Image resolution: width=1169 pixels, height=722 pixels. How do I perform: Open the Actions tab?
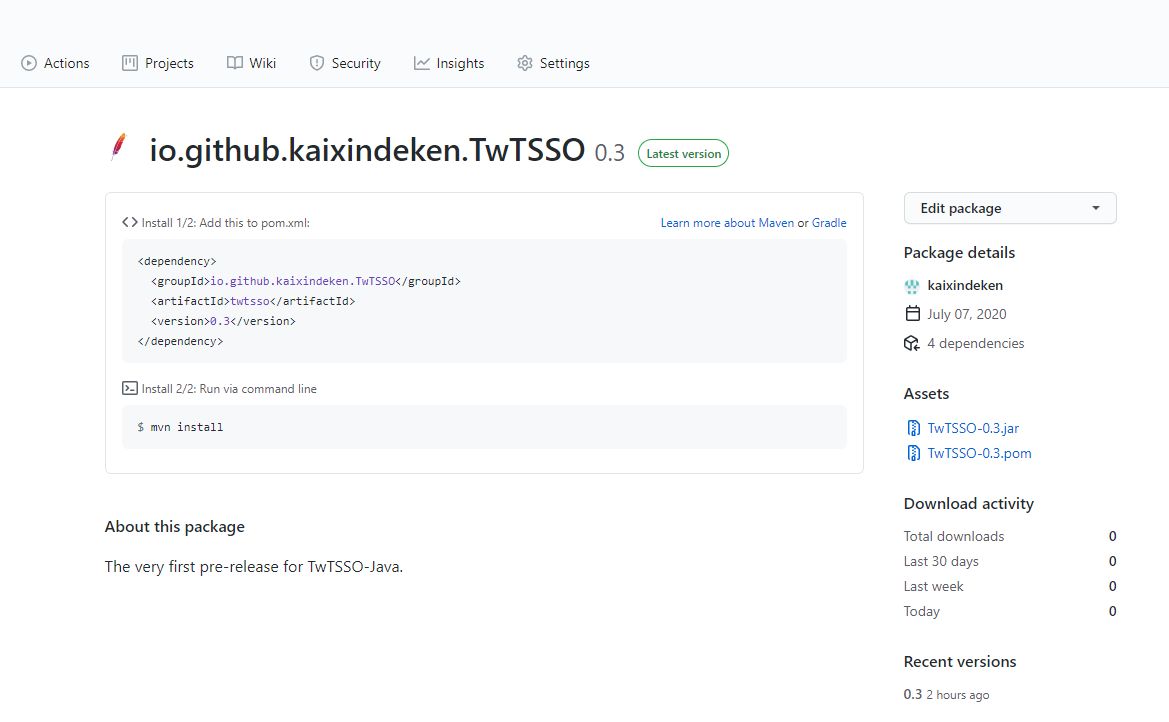pos(55,63)
